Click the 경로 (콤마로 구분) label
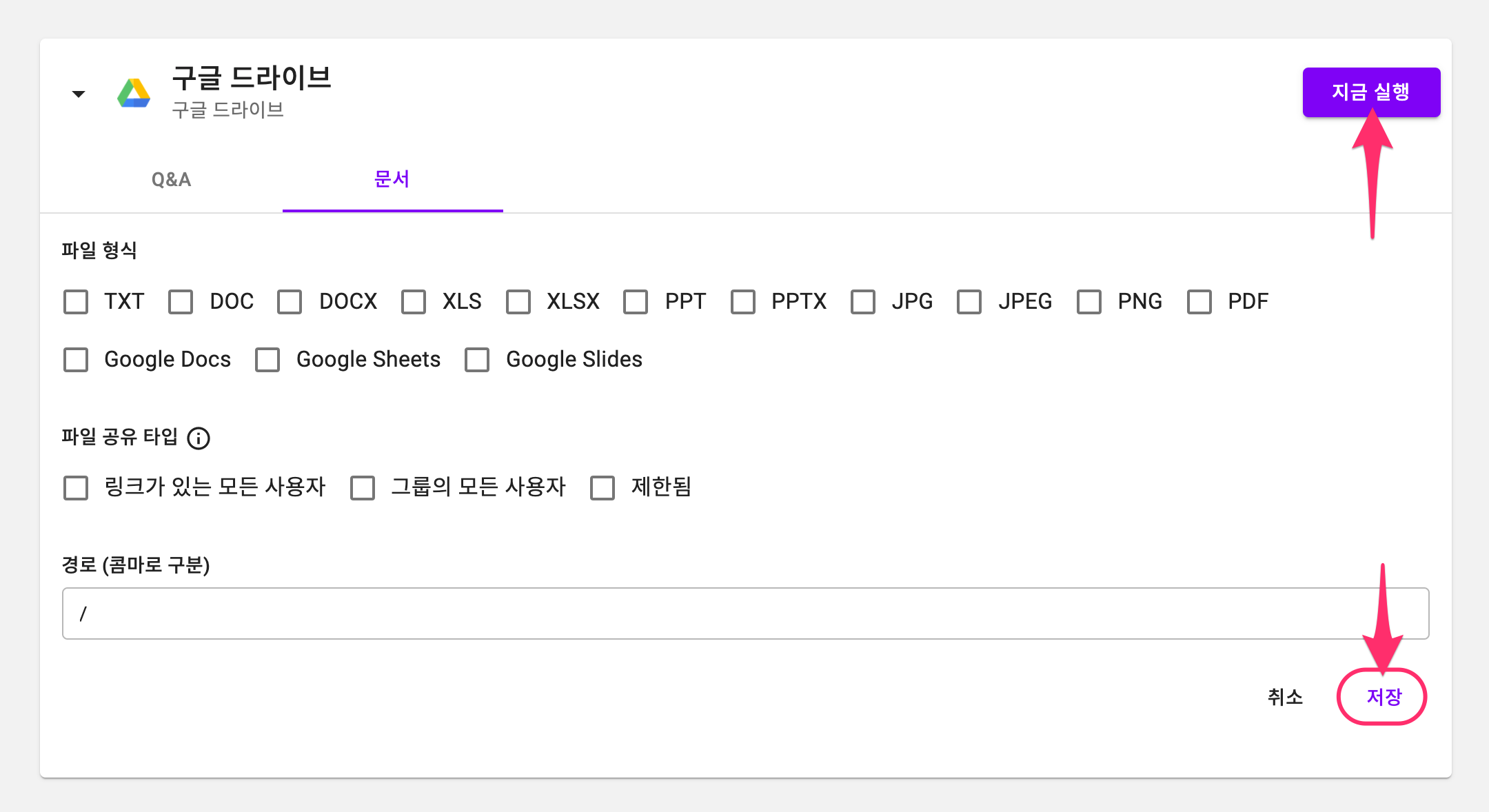Screen dimensions: 1489x812 tap(136, 565)
